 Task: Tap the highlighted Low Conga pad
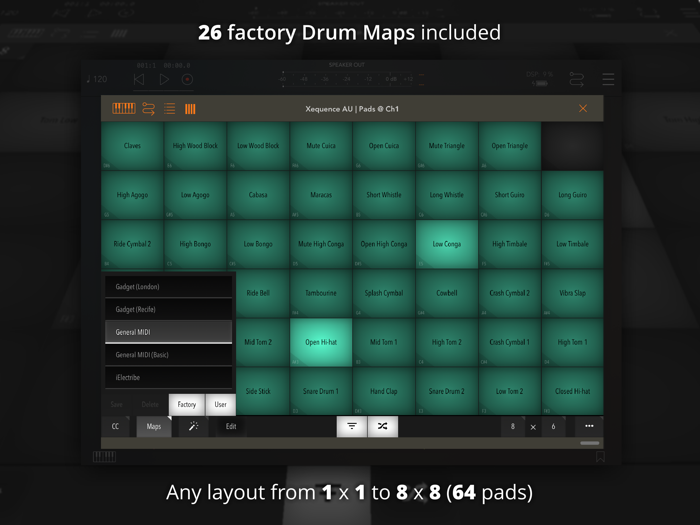[x=446, y=244]
